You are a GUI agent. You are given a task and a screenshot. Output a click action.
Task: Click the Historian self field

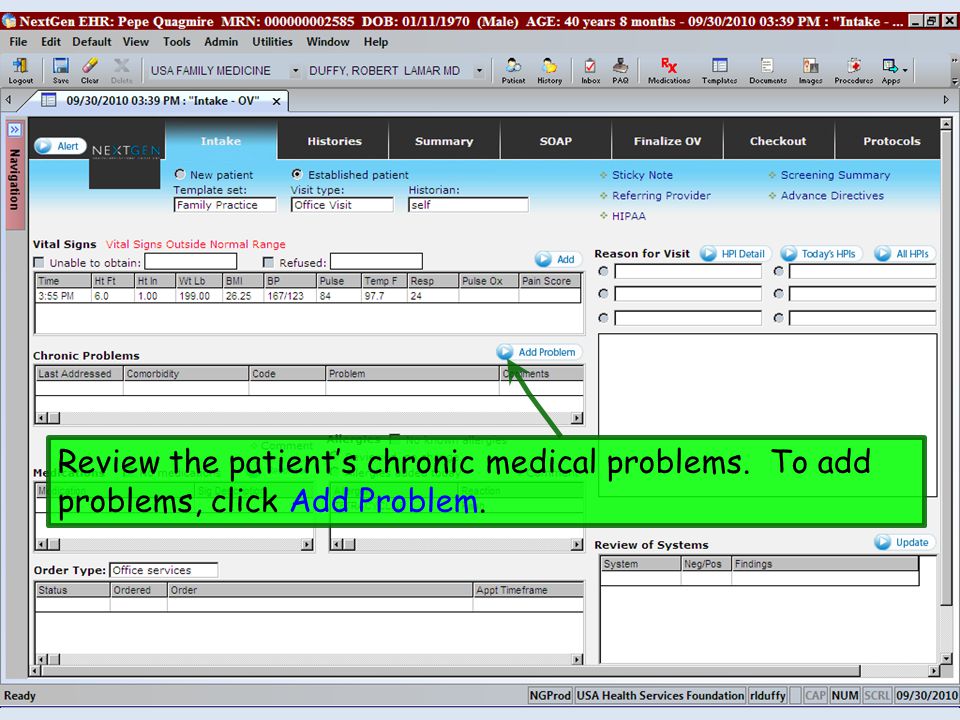[x=468, y=205]
